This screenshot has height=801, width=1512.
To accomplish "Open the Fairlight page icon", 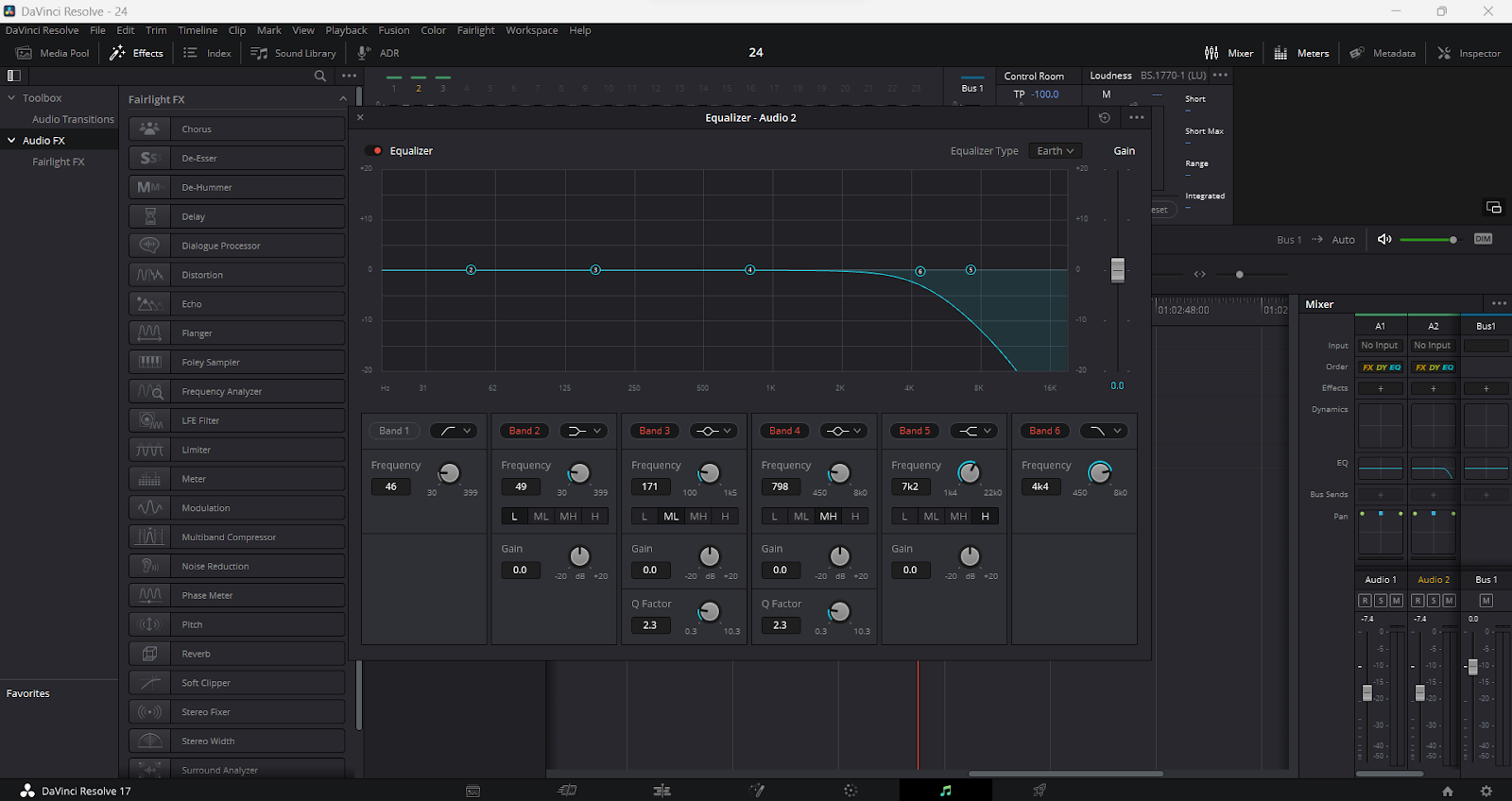I will (x=946, y=791).
